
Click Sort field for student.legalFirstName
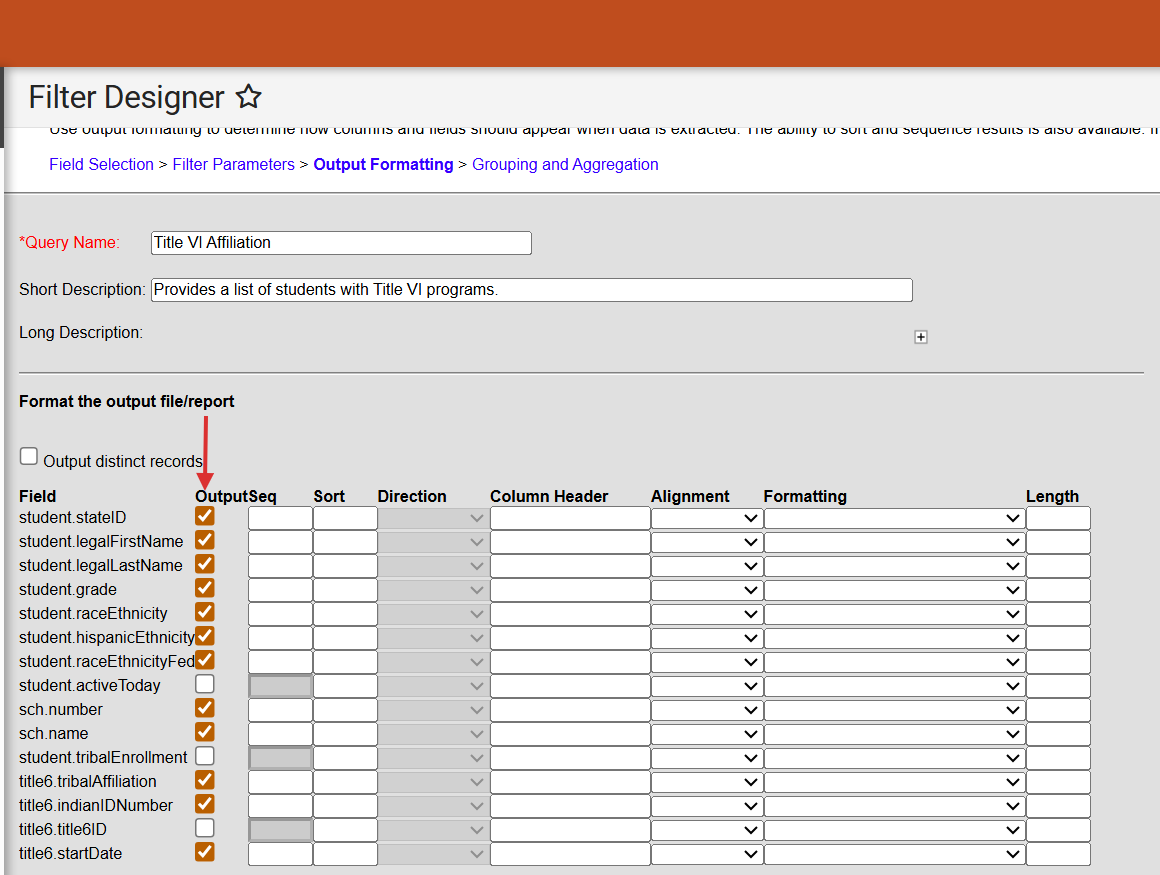(x=345, y=542)
